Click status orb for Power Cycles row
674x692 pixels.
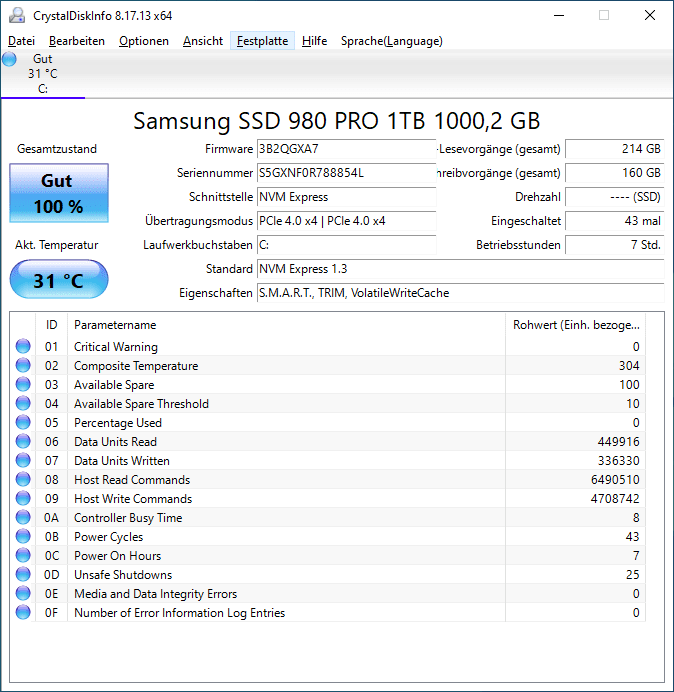tap(23, 536)
